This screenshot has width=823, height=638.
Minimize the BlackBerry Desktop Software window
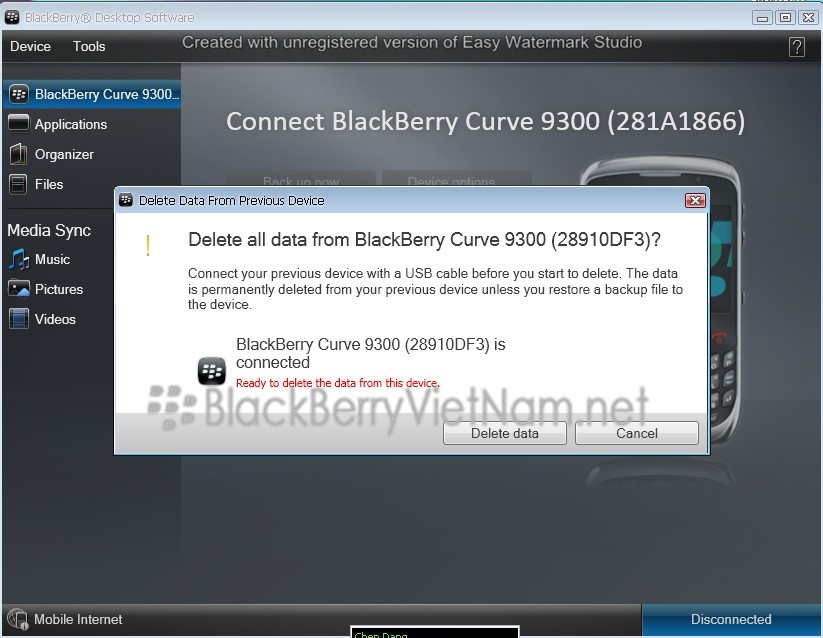pyautogui.click(x=762, y=18)
